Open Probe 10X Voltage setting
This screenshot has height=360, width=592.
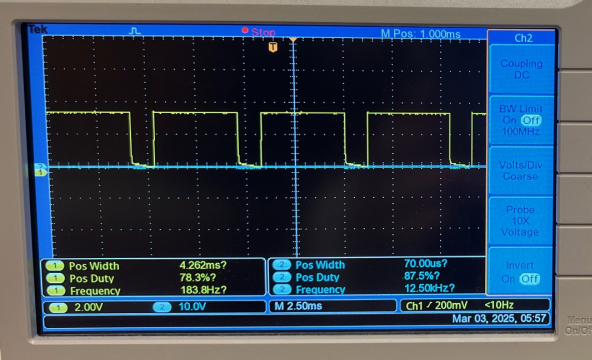click(520, 221)
